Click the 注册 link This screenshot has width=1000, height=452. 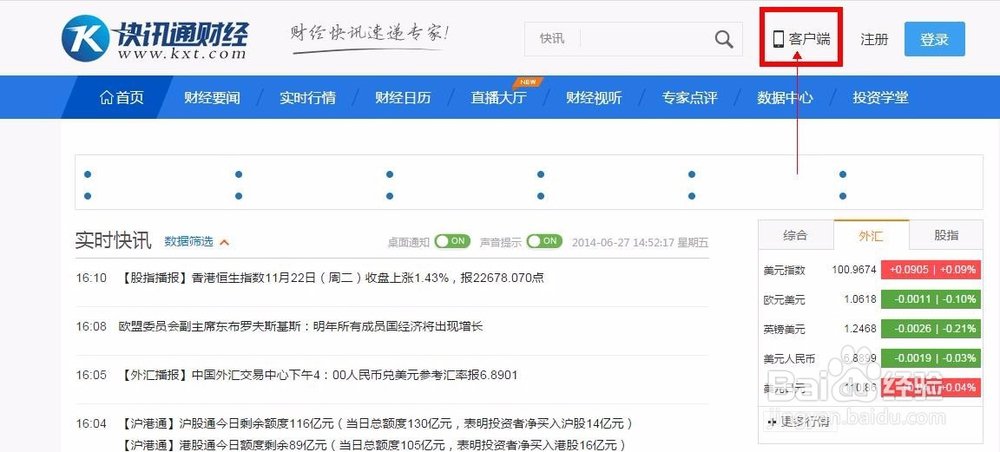tap(874, 39)
